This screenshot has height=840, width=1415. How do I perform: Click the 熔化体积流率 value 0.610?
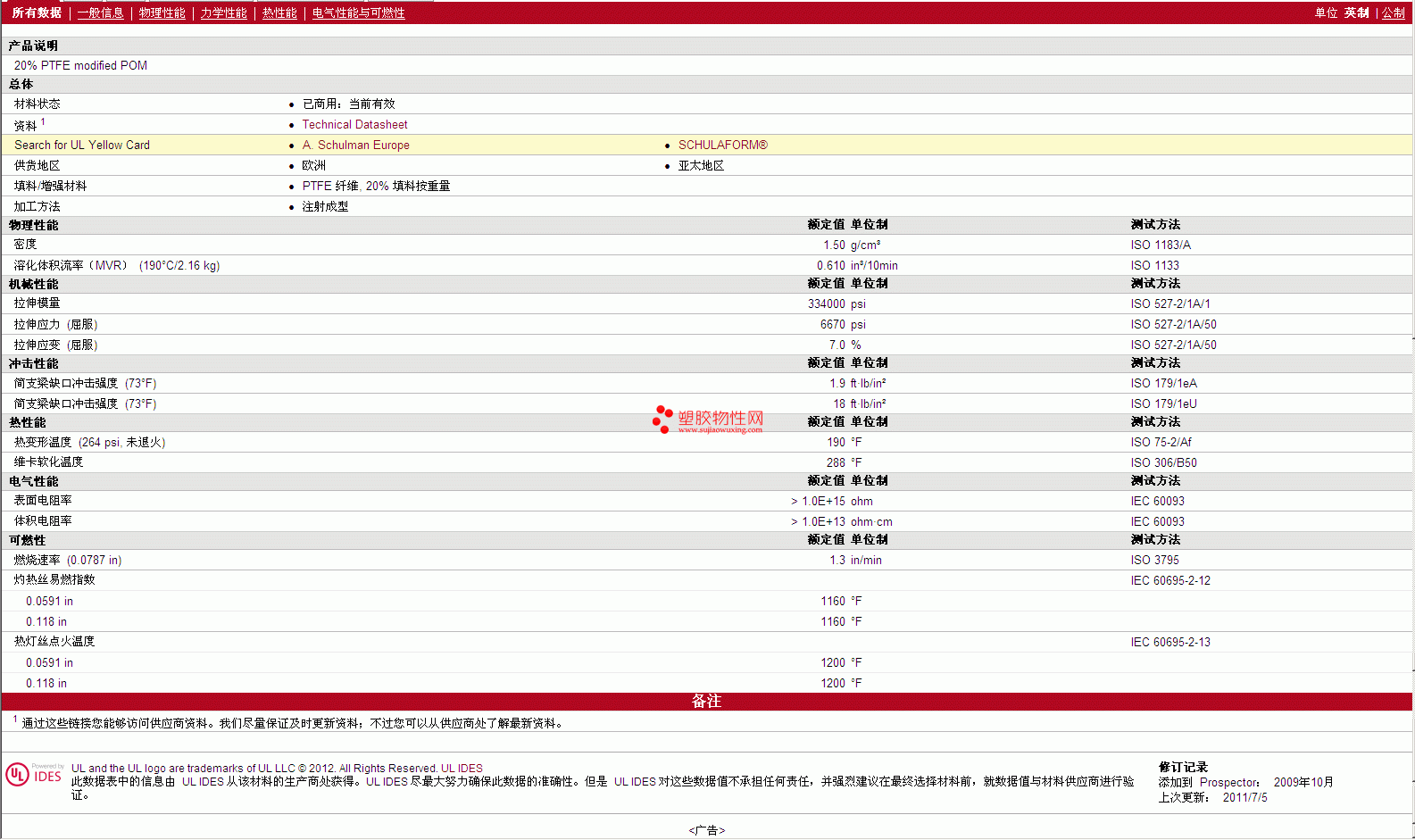click(830, 266)
